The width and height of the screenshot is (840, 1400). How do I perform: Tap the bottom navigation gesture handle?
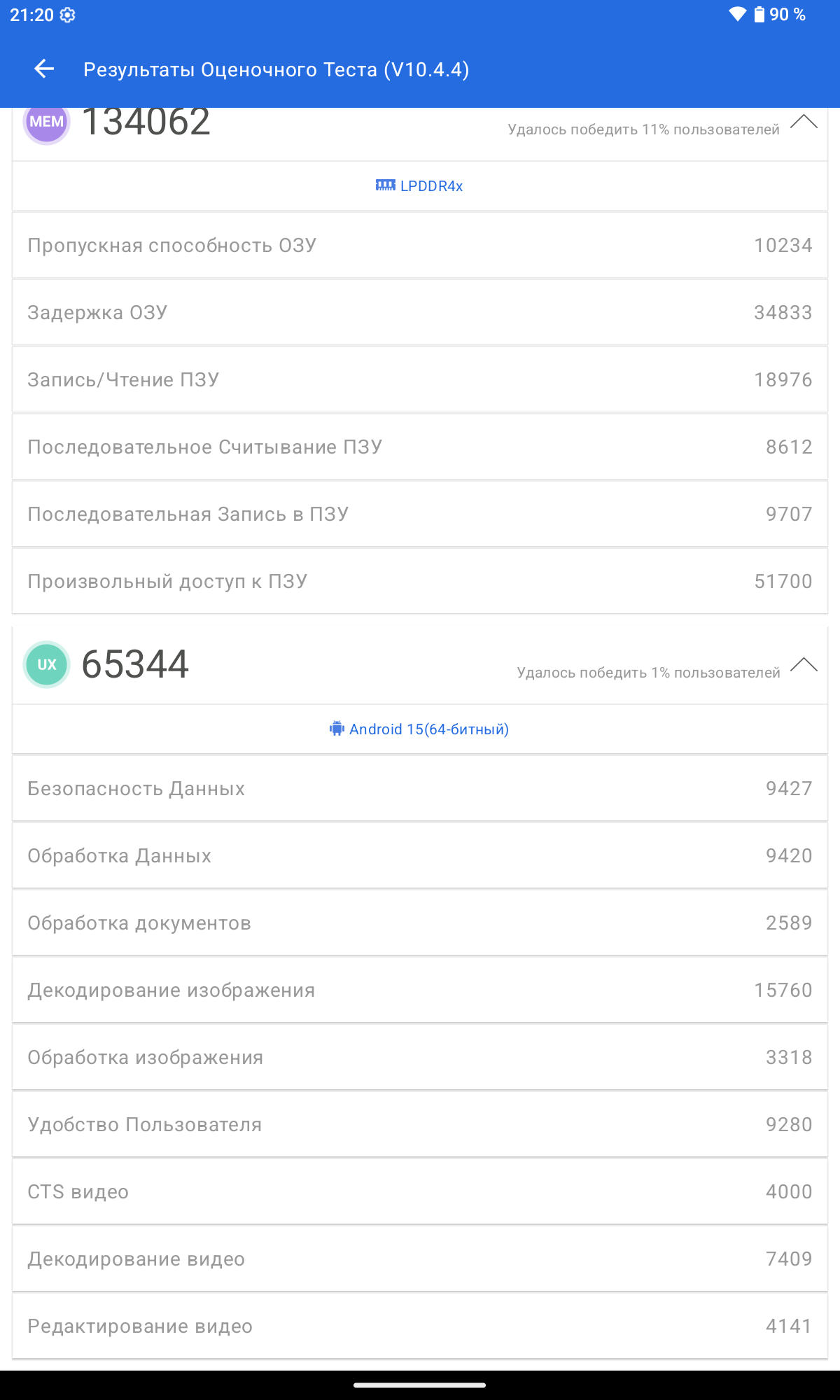tap(420, 1385)
